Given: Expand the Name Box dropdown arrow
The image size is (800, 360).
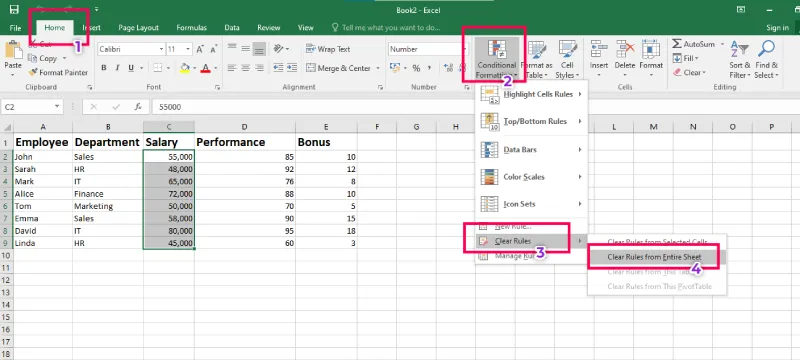Looking at the screenshot, I should point(57,107).
